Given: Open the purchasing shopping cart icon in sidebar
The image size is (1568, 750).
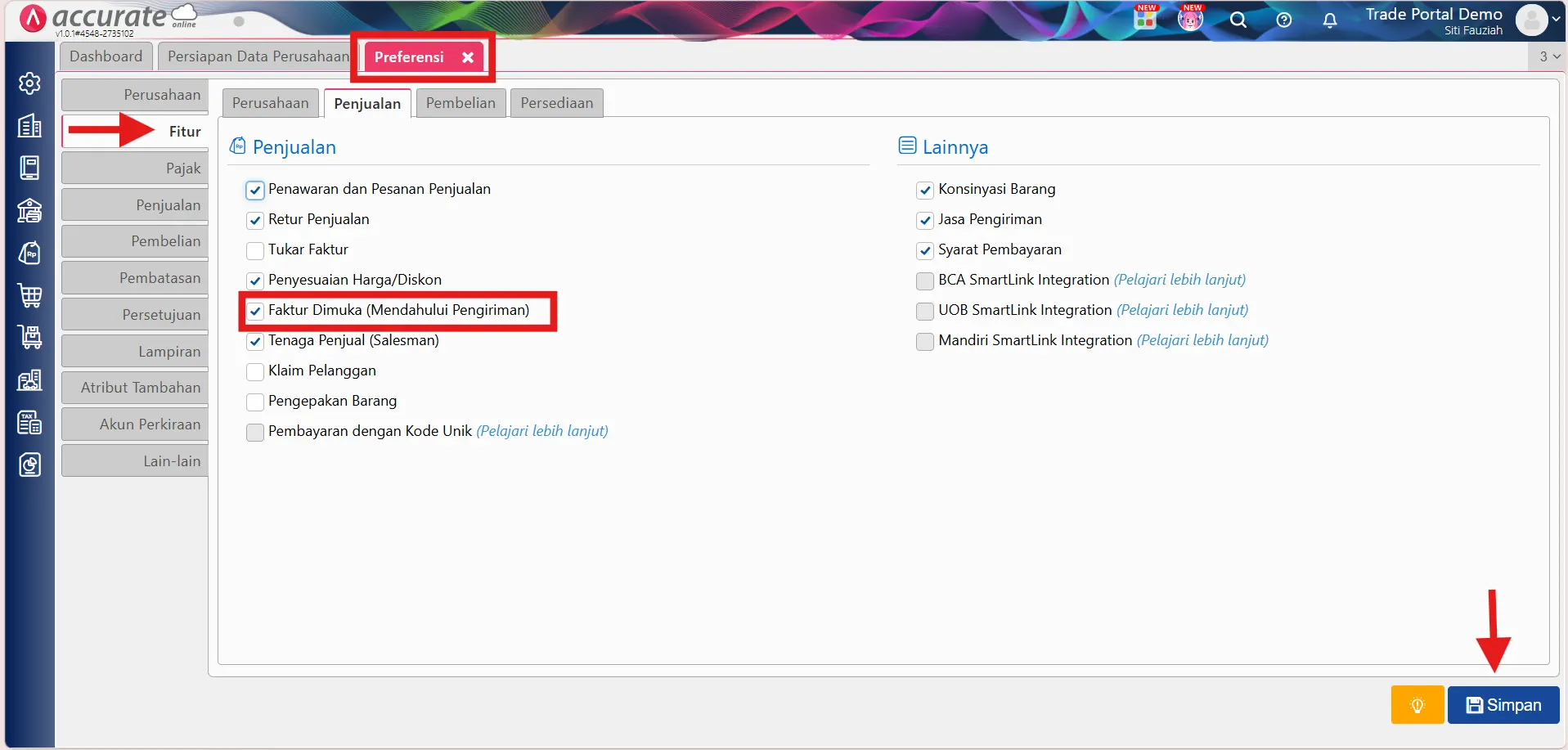Looking at the screenshot, I should click(x=29, y=295).
